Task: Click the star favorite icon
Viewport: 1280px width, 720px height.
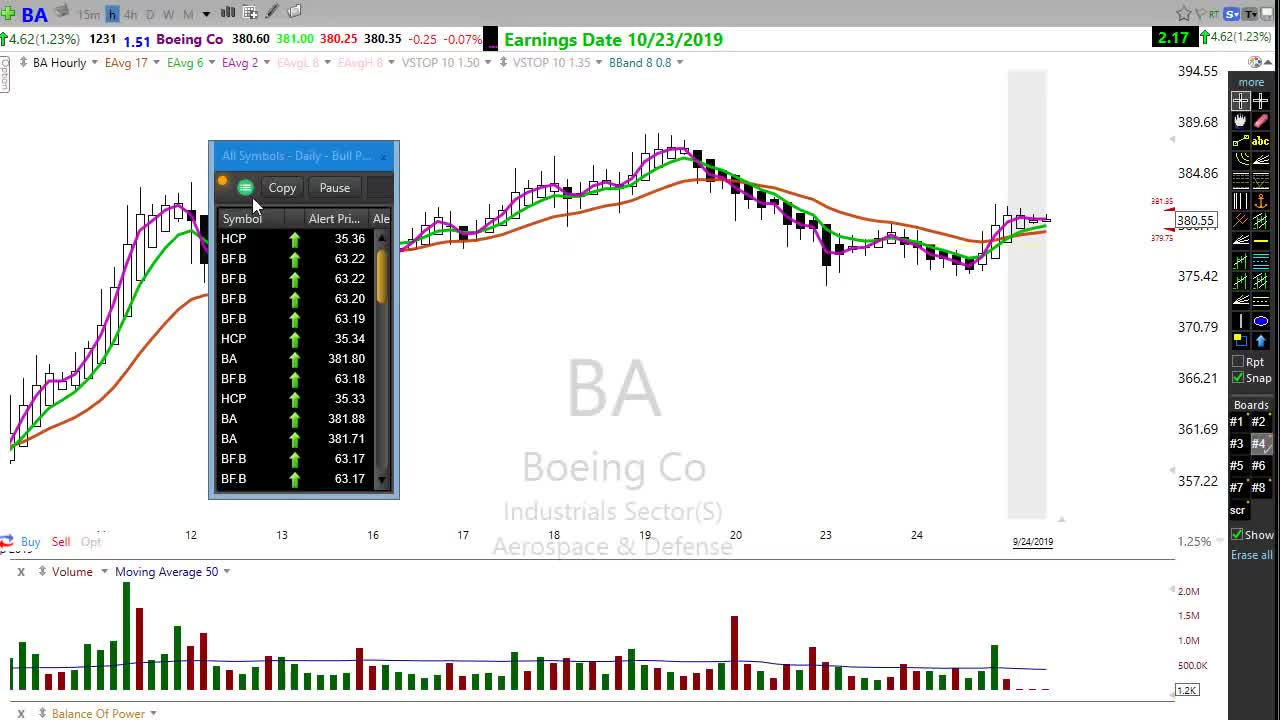Action: (1184, 13)
